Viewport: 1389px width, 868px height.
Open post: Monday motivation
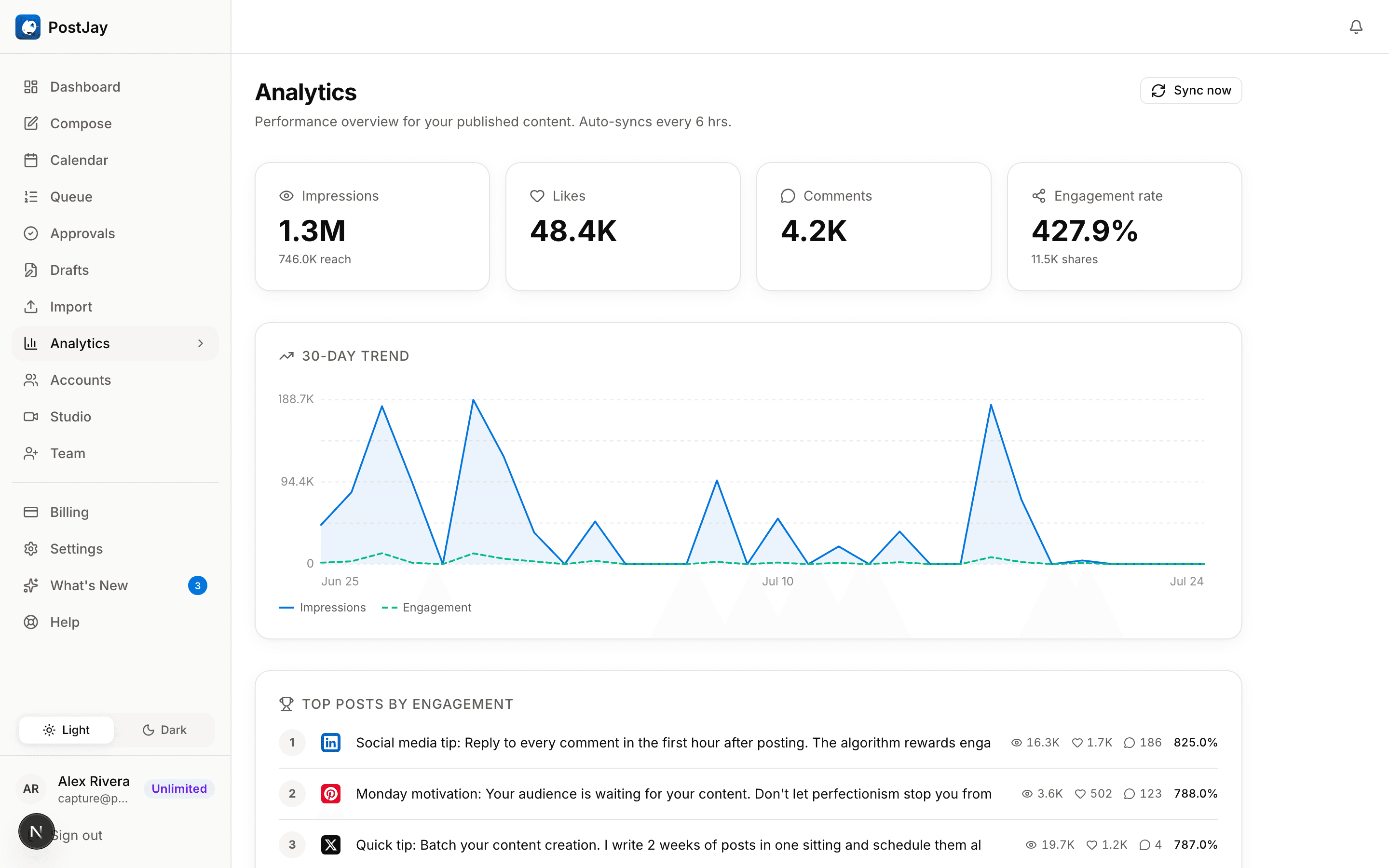tap(674, 793)
